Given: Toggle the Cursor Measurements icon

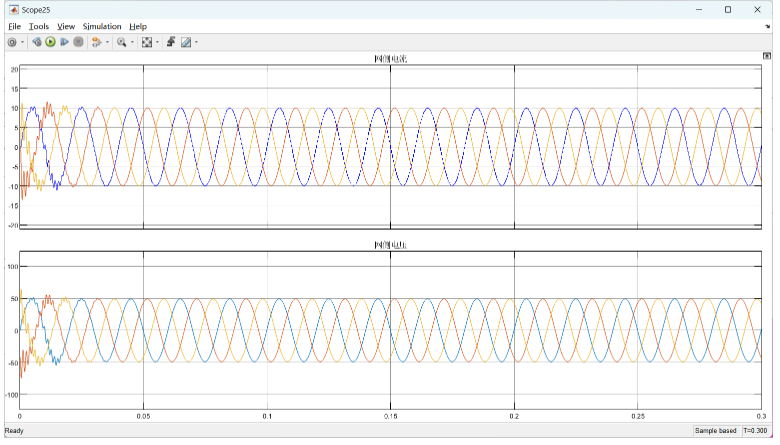Looking at the screenshot, I should (x=185, y=43).
